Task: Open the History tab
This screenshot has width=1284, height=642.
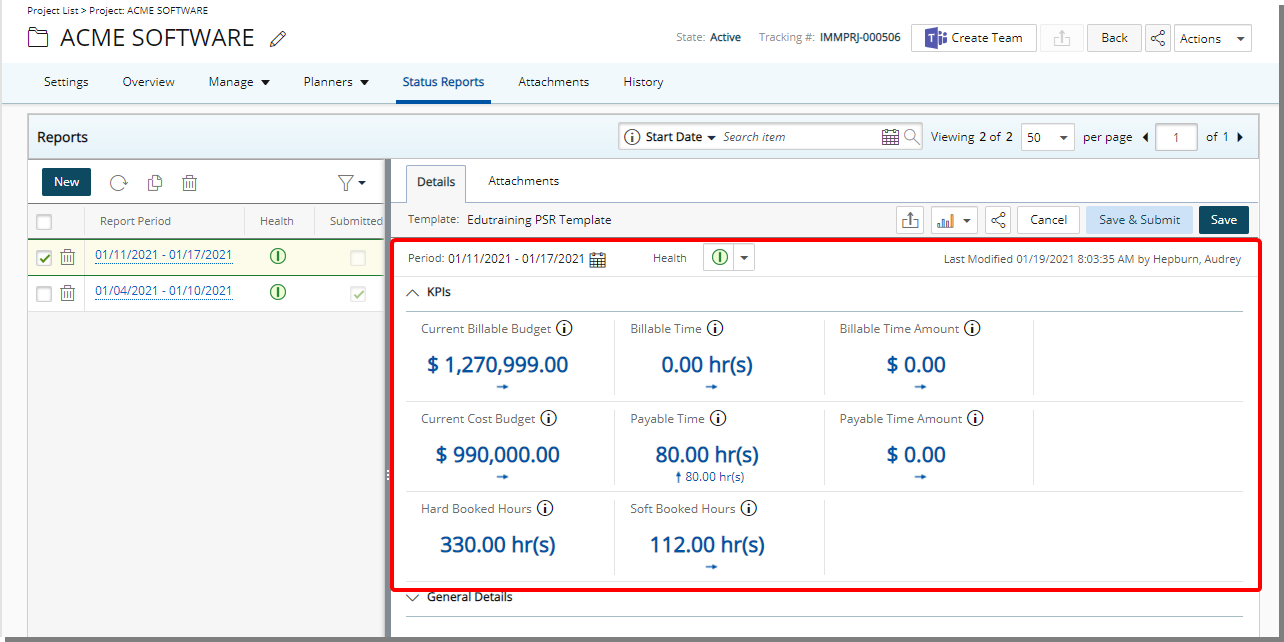Action: point(643,82)
